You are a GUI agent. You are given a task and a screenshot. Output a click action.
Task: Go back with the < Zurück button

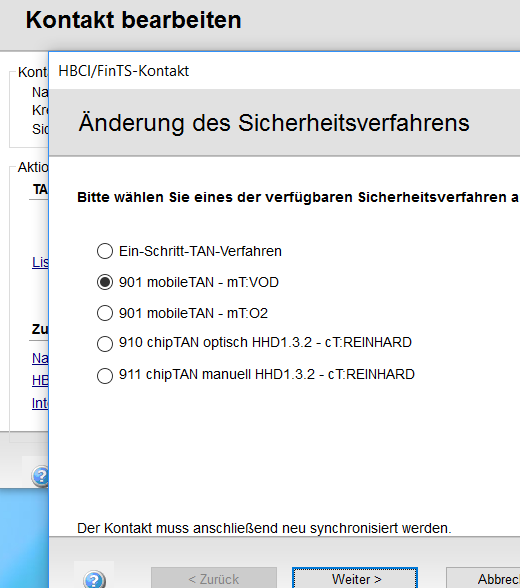click(214, 579)
